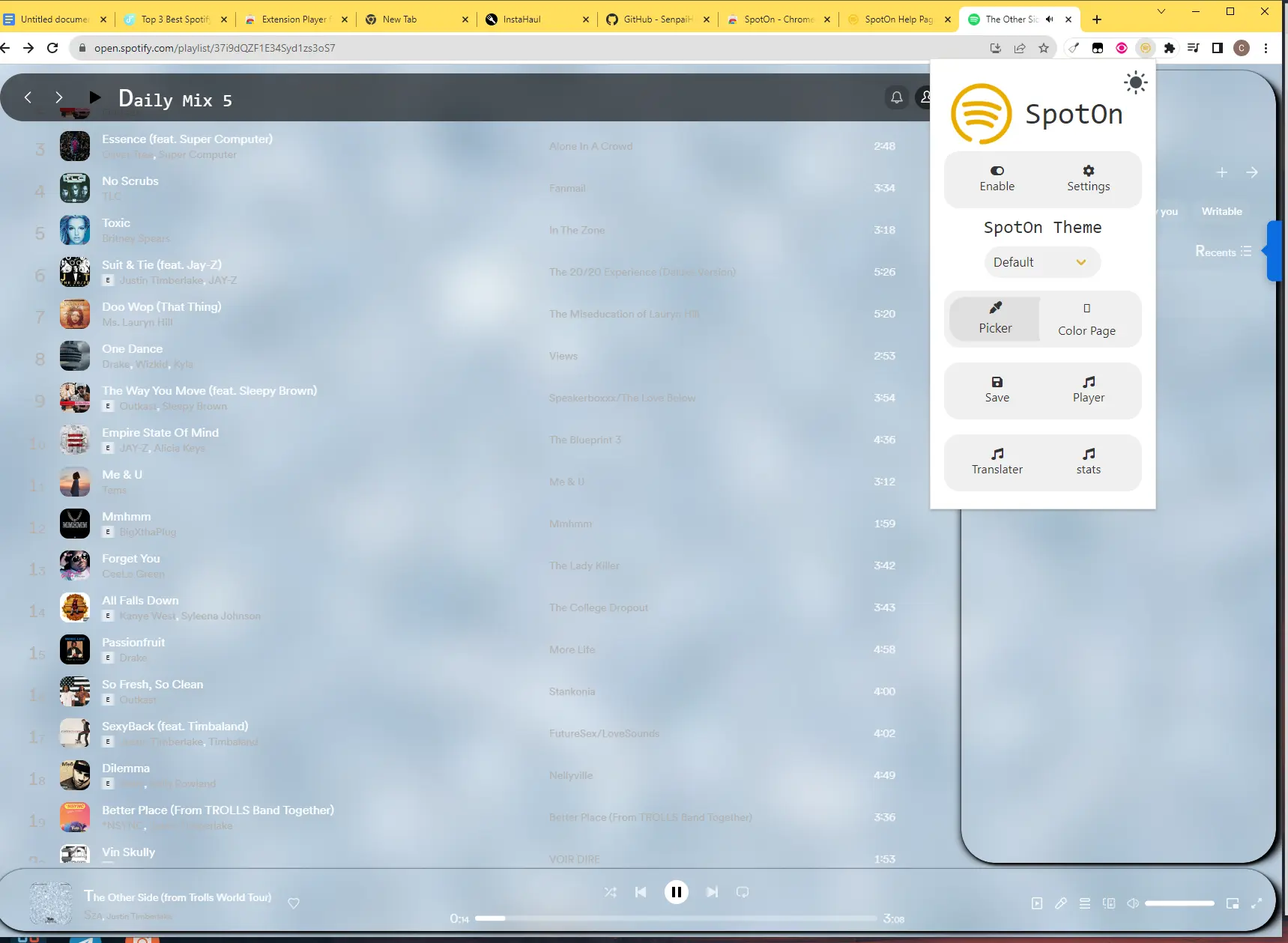Pause the current song
Viewport: 1288px width, 943px height.
676,892
